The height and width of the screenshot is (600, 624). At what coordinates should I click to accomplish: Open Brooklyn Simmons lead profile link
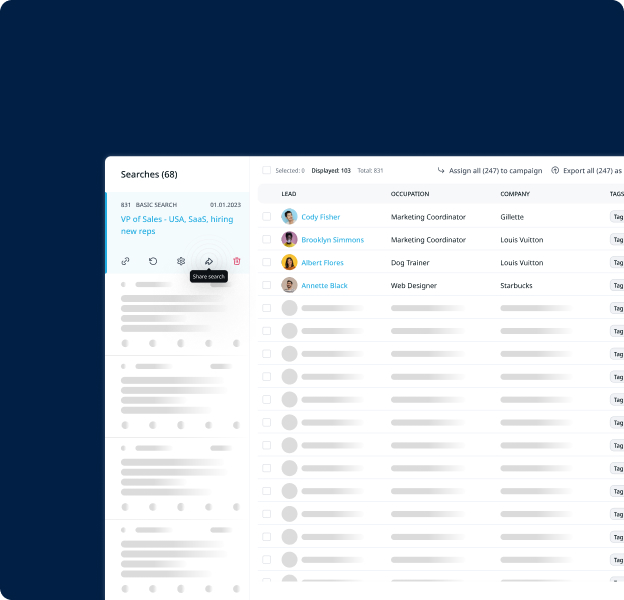point(333,240)
